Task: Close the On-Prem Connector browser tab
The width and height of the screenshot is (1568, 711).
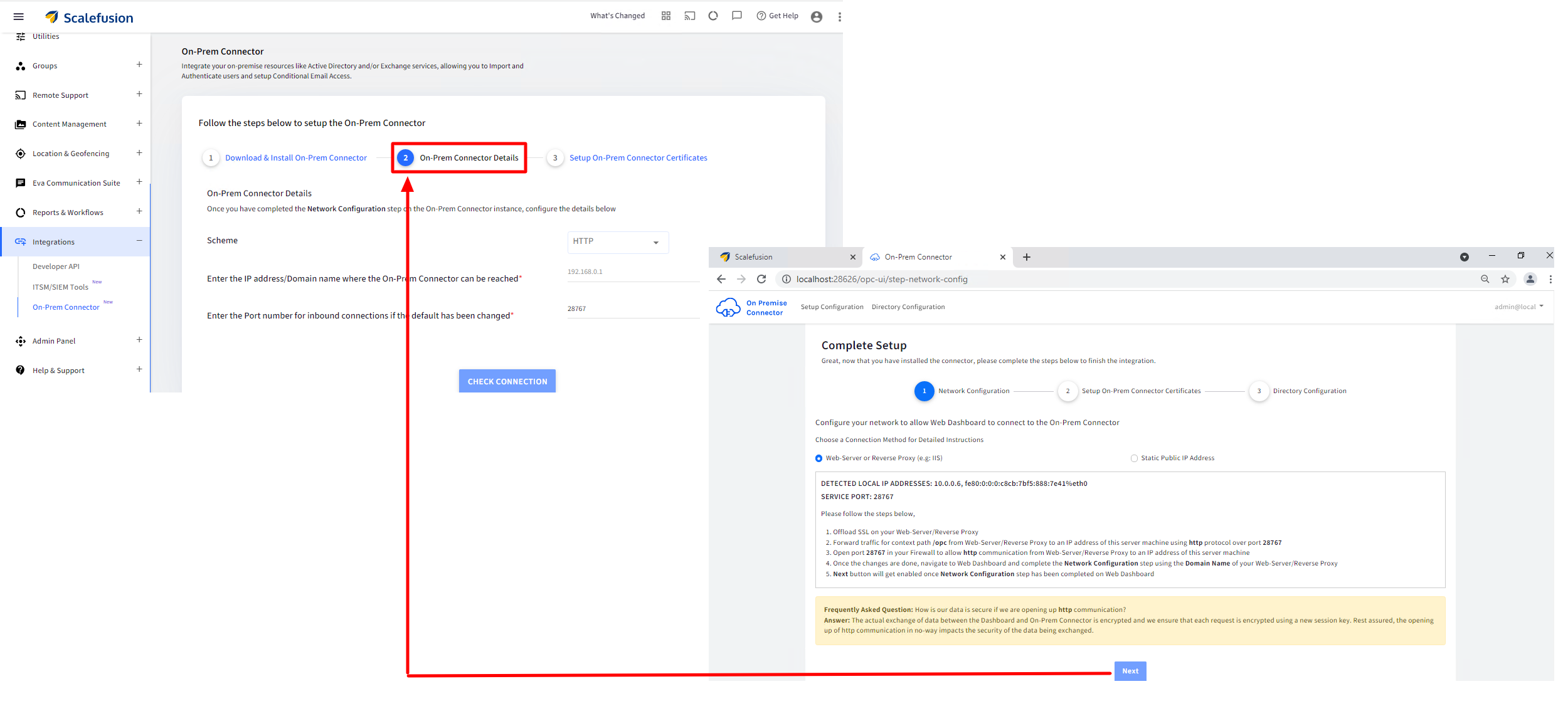Action: (1003, 257)
